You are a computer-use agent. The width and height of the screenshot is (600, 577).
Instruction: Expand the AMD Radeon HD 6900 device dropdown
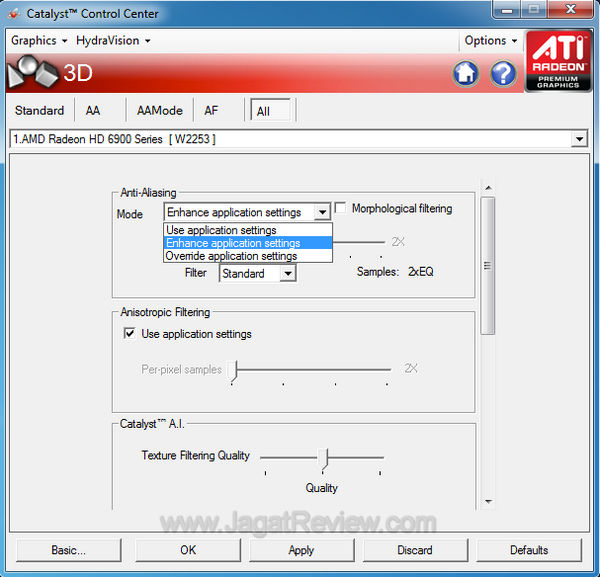579,139
